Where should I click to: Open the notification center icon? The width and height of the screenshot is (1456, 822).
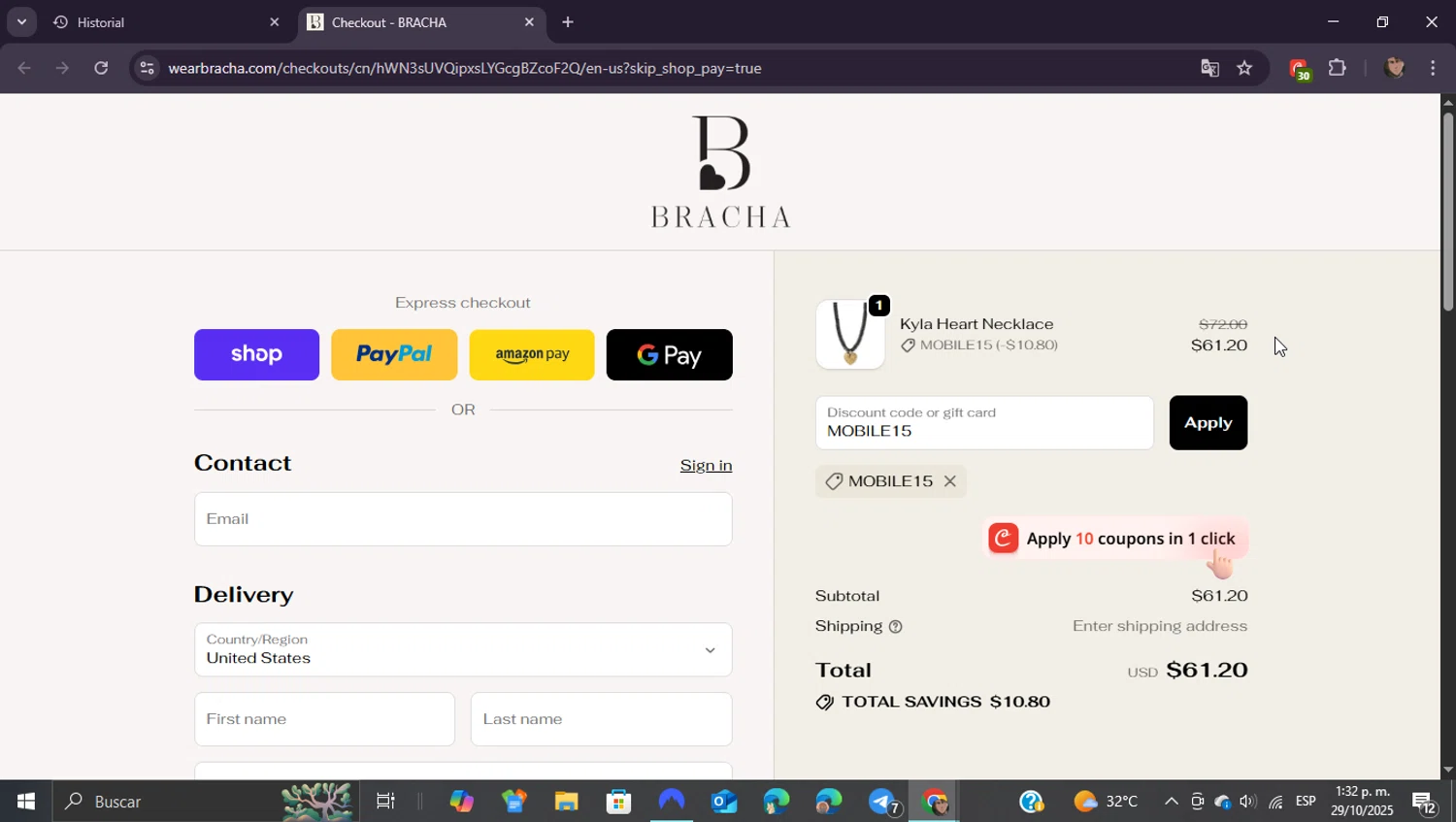click(1425, 802)
